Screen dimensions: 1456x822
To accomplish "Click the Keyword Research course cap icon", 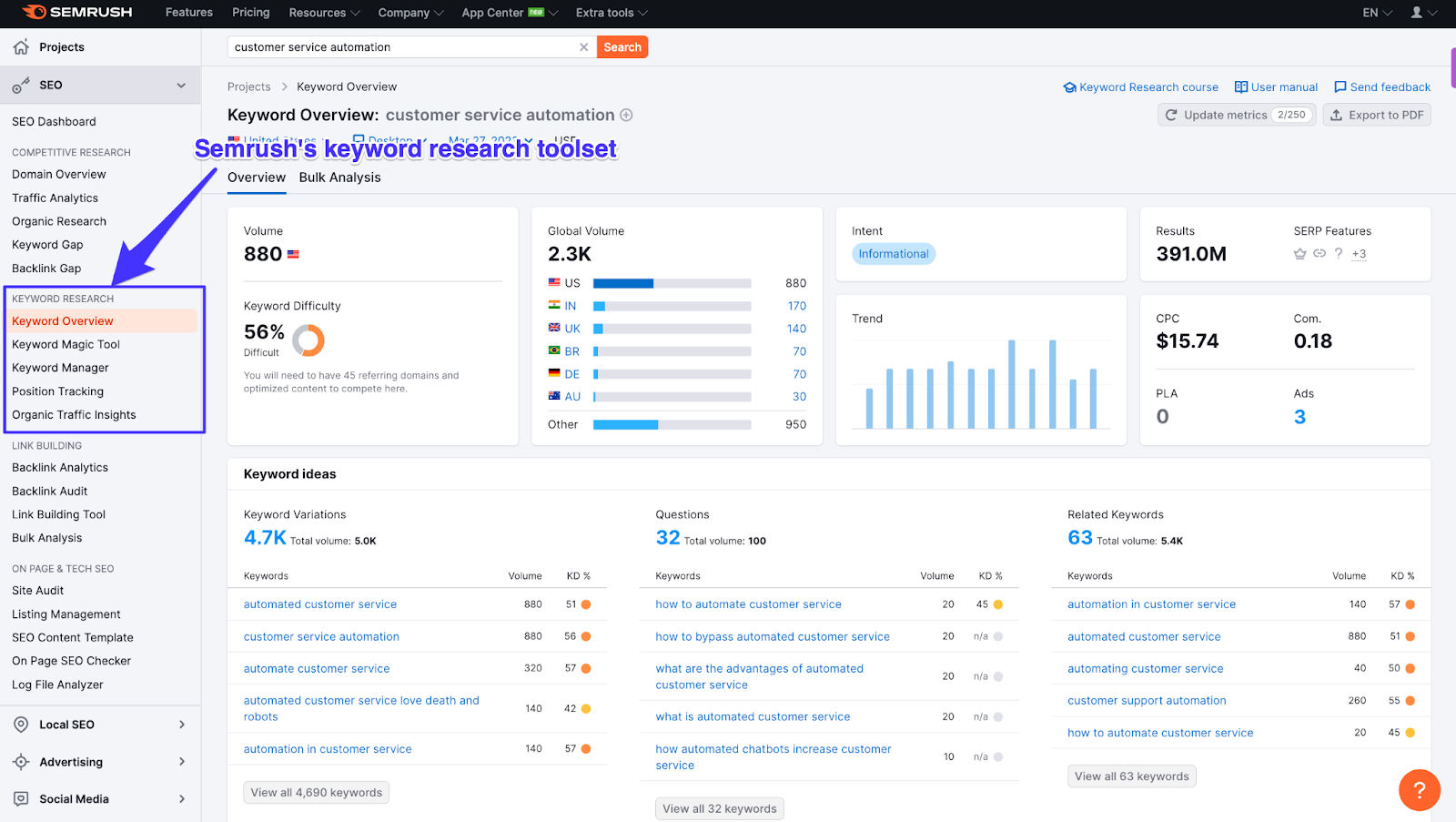I will [1070, 87].
